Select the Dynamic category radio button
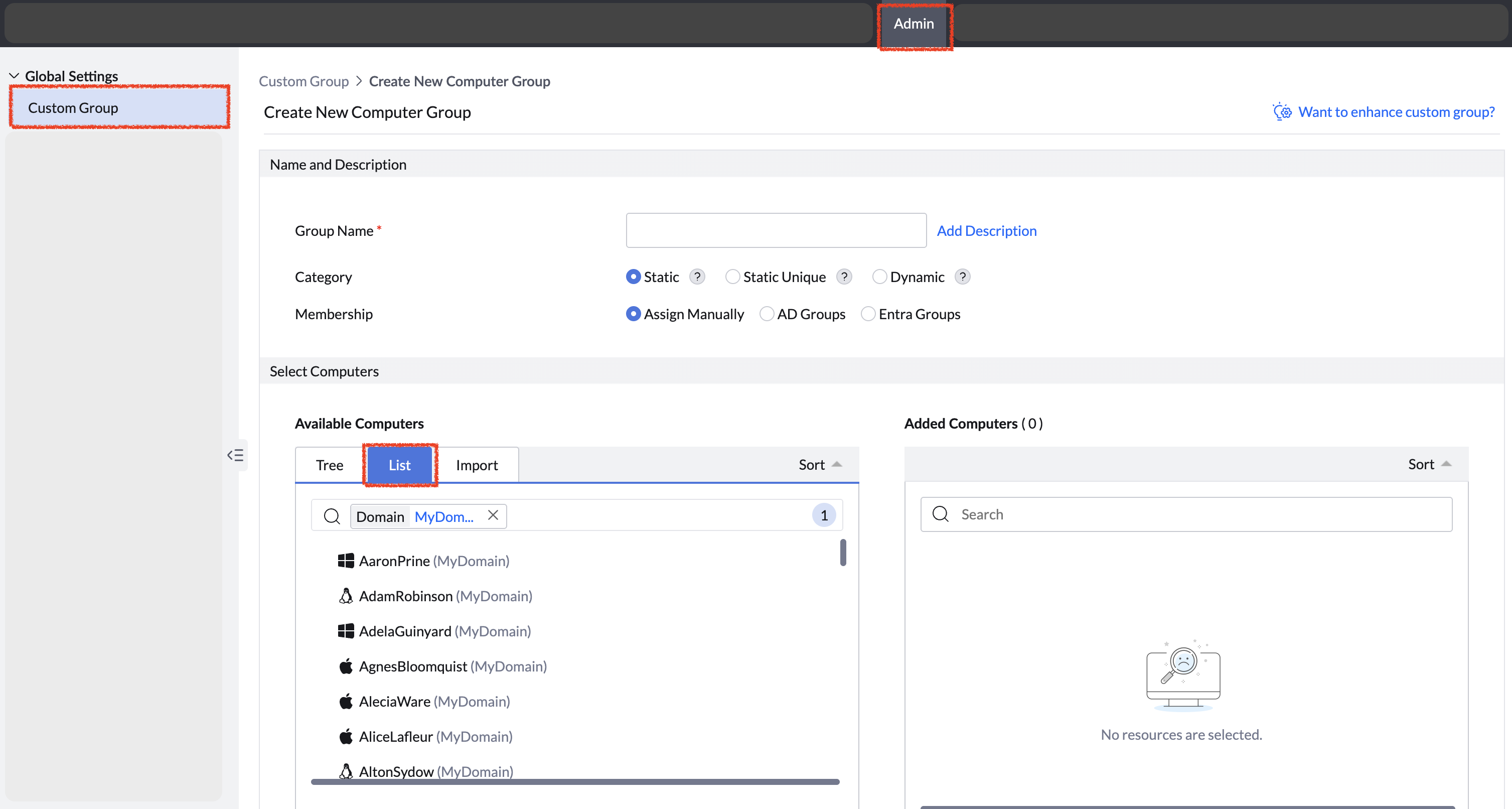This screenshot has width=1512, height=809. (x=879, y=277)
